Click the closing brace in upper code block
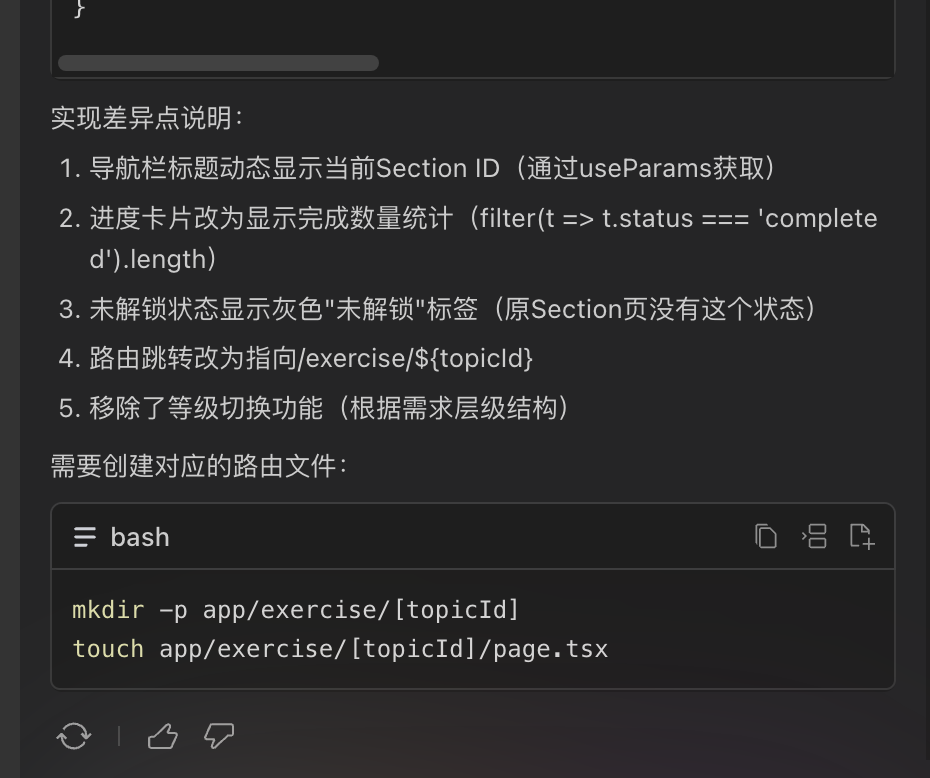930x778 pixels. coord(80,10)
